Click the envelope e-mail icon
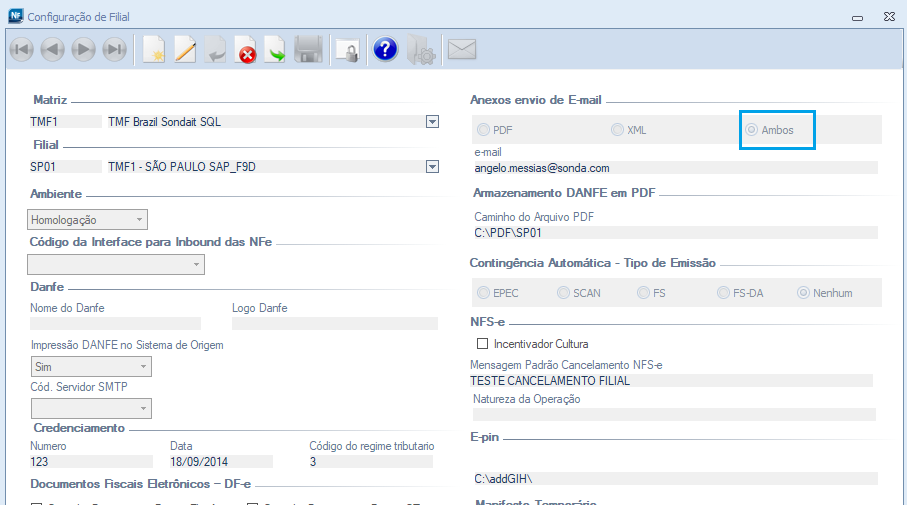Screen dimensions: 907x505 (462, 49)
